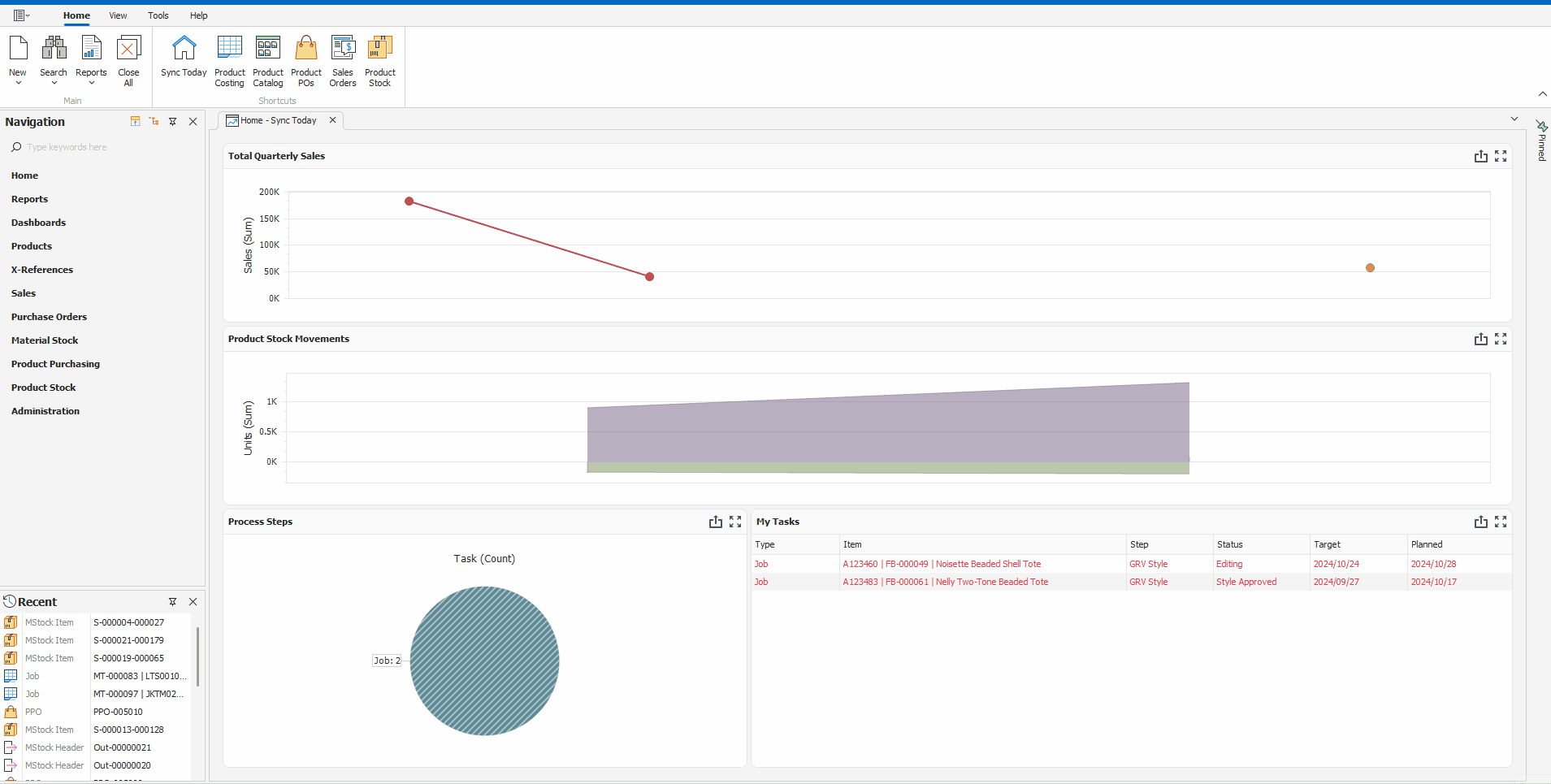This screenshot has width=1551, height=784.
Task: Open the Product POs shortcut
Action: point(306,60)
